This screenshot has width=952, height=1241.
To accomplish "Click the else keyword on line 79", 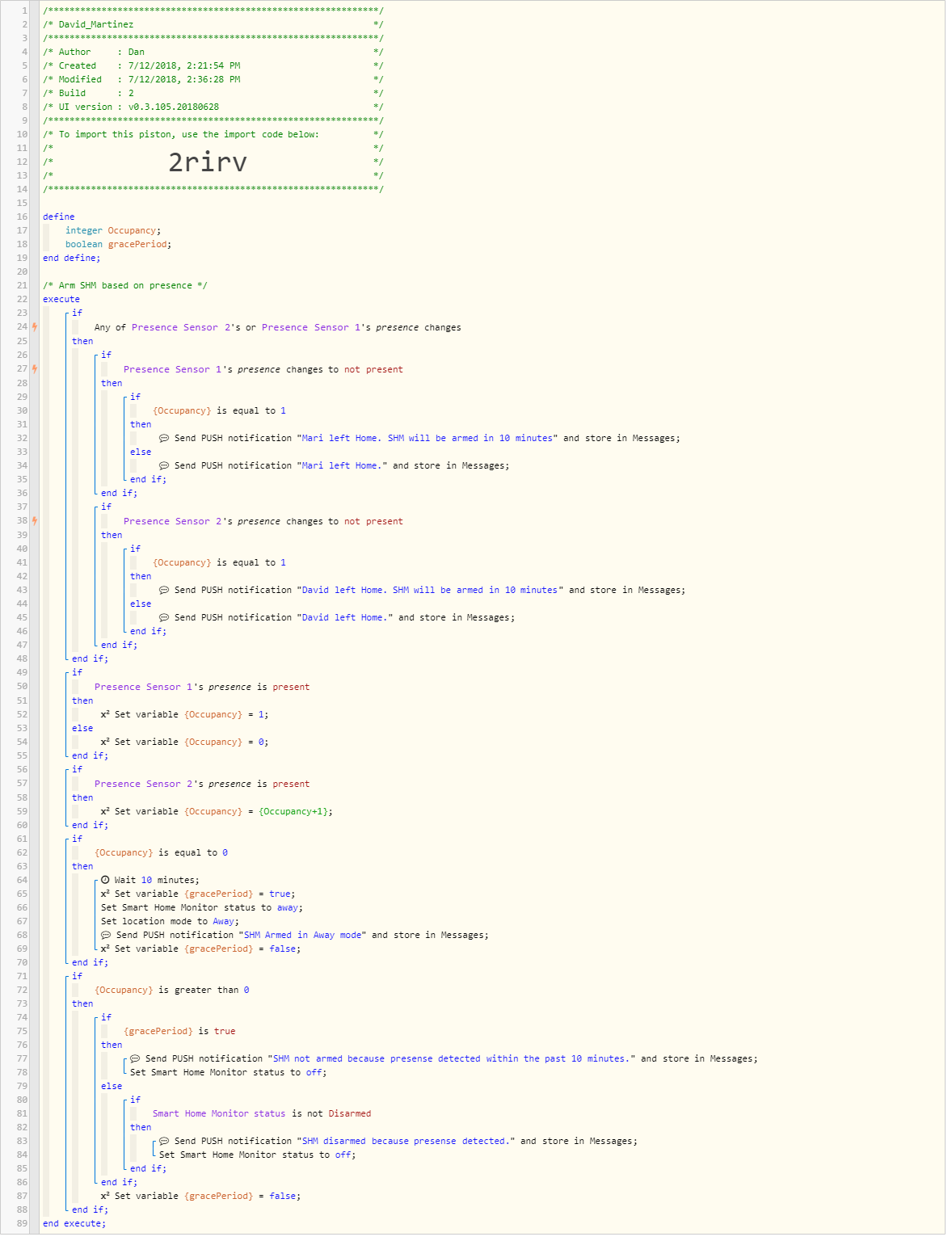I will (112, 1086).
